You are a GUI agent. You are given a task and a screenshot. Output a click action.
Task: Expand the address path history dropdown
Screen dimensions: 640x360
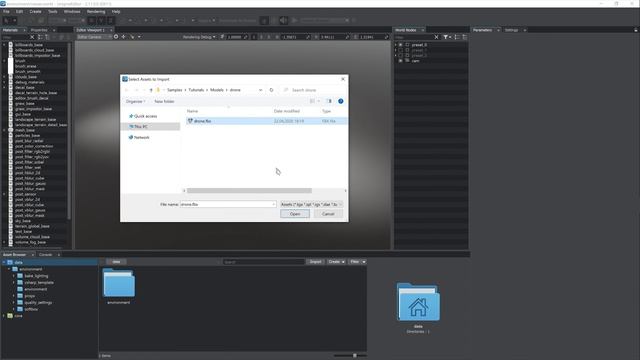(x=260, y=90)
